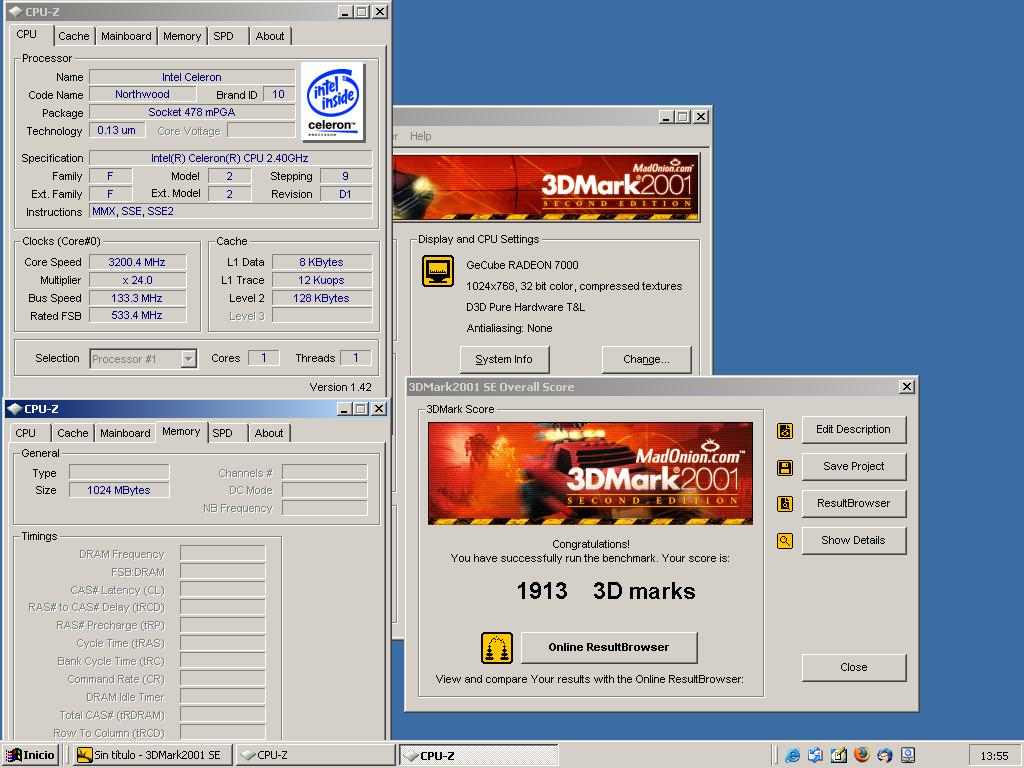Viewport: 1024px width, 768px height.
Task: Open Mainboard tab in lower CPU-Z window
Action: 125,433
